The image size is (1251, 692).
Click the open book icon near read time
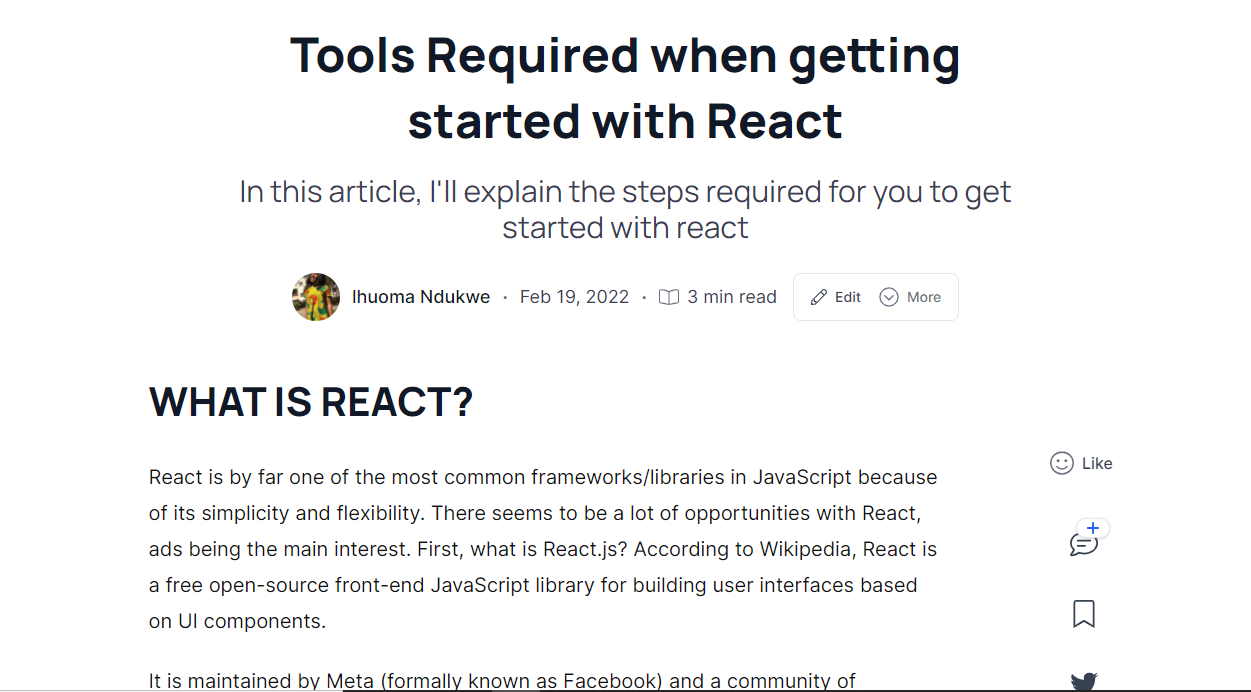coord(669,297)
